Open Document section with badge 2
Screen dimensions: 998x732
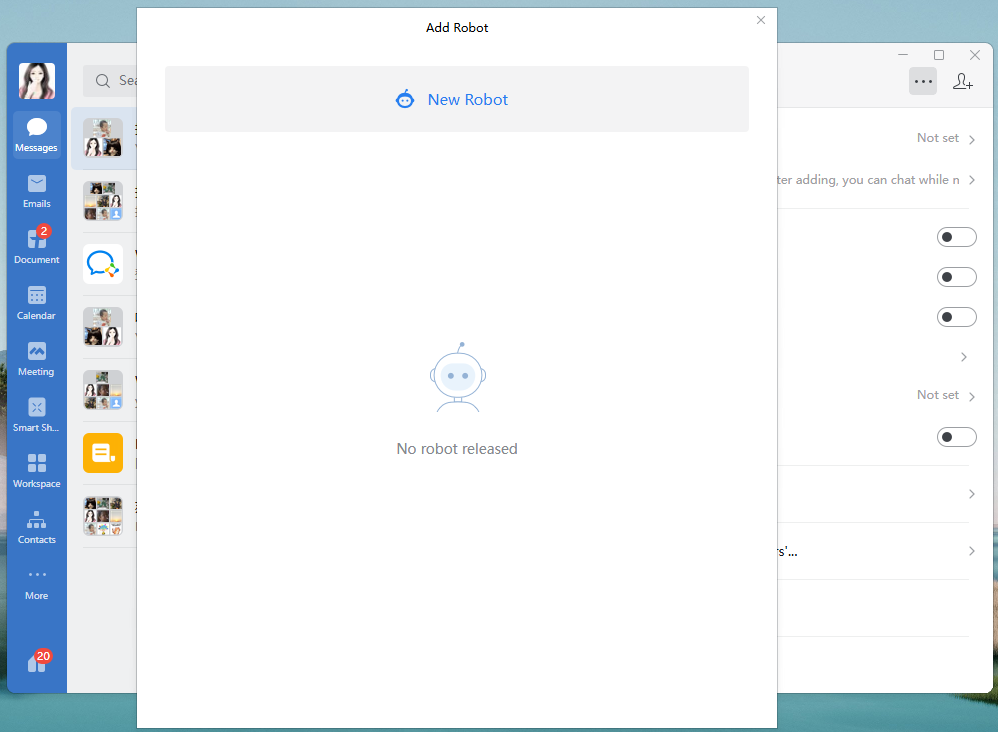pyautogui.click(x=36, y=246)
